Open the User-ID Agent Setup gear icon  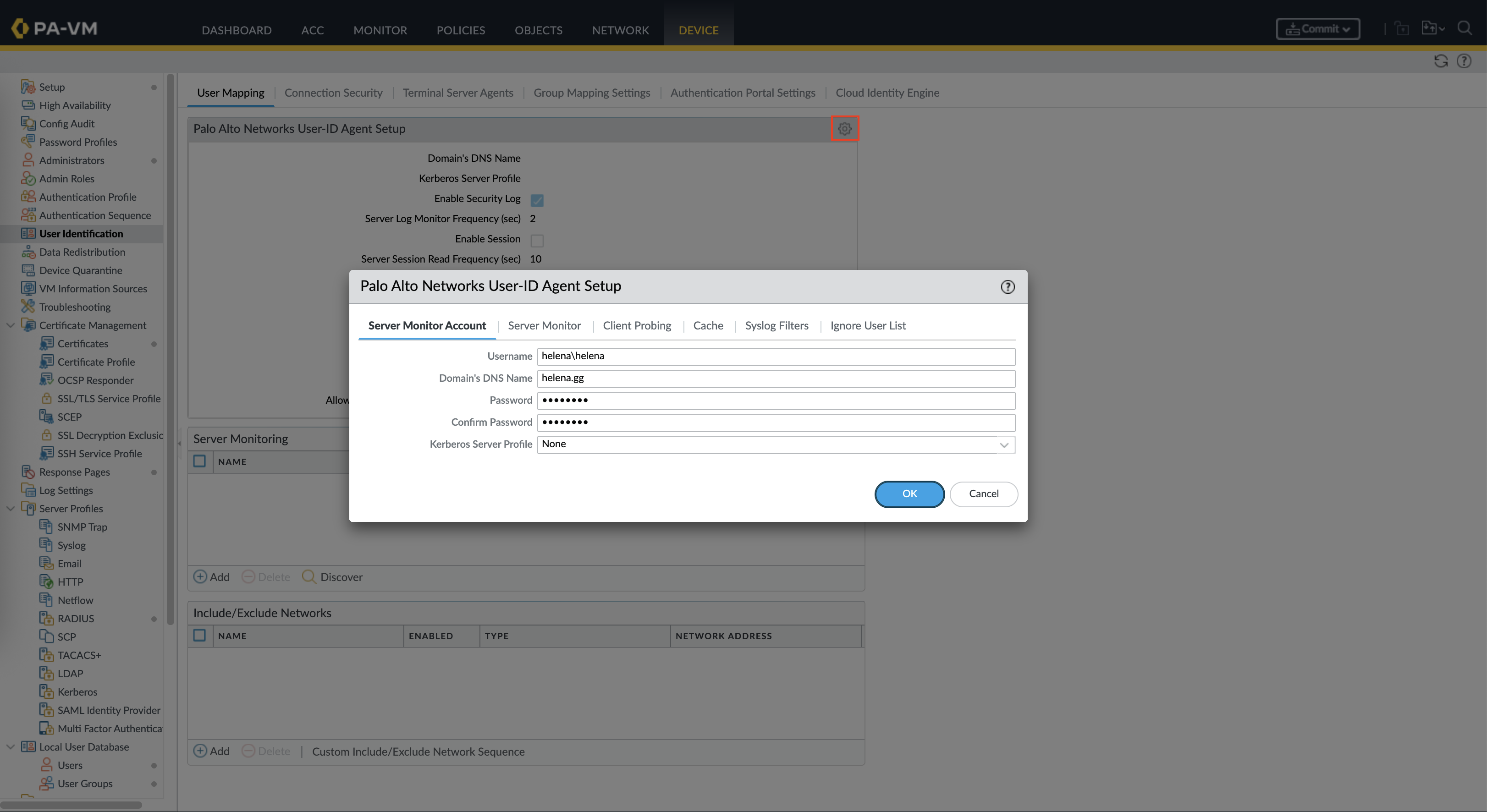844,129
